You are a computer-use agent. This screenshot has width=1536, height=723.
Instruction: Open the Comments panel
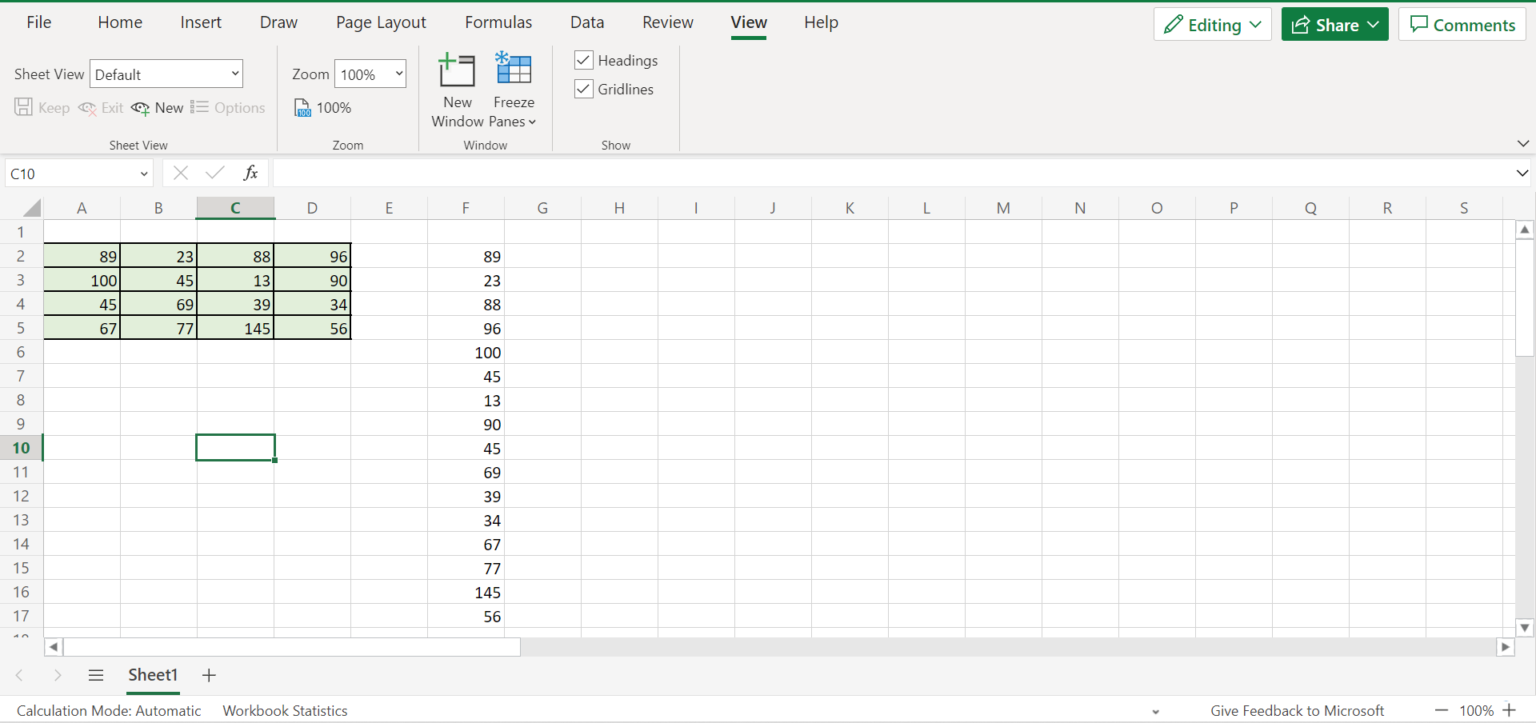point(1462,23)
